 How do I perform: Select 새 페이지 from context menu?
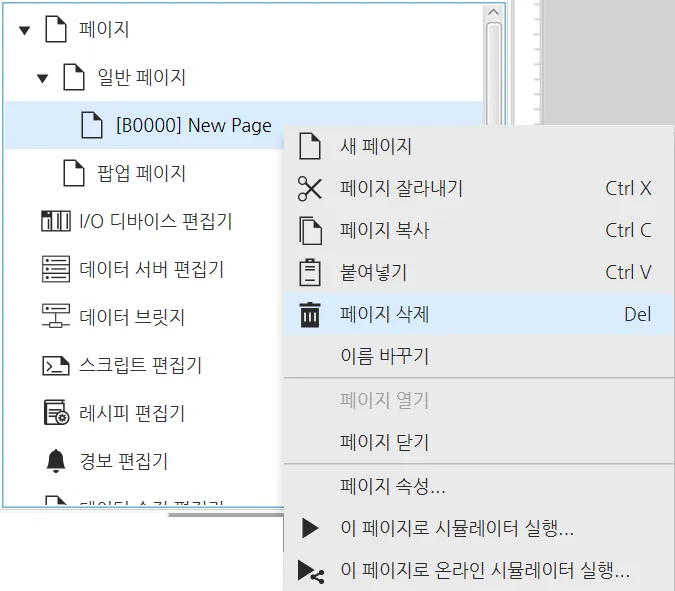tap(376, 146)
